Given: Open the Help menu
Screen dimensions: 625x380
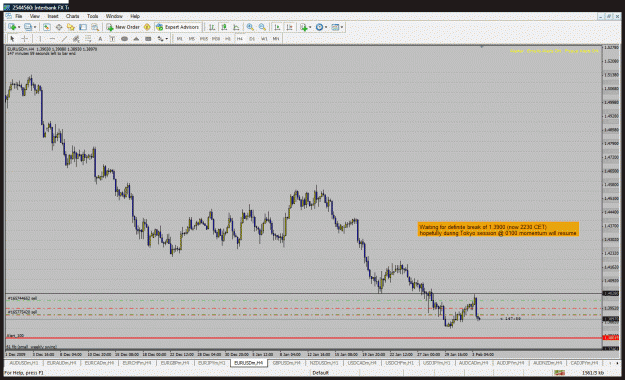Looking at the screenshot, I should pyautogui.click(x=135, y=16).
